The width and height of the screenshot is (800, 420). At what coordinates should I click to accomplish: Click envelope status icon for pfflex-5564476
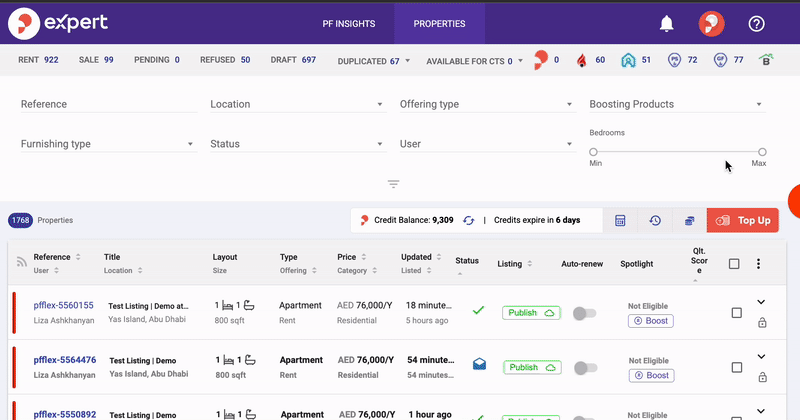(479, 364)
